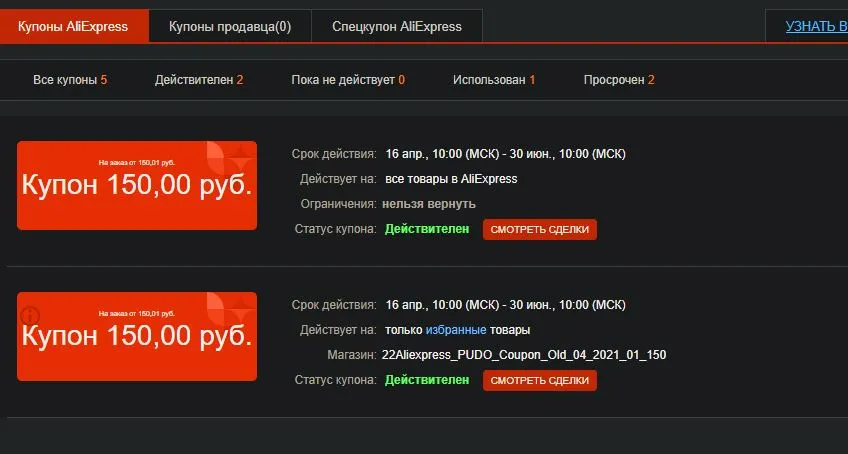Click the 'Магазин:' label
848x454 pixels.
click(x=352, y=355)
